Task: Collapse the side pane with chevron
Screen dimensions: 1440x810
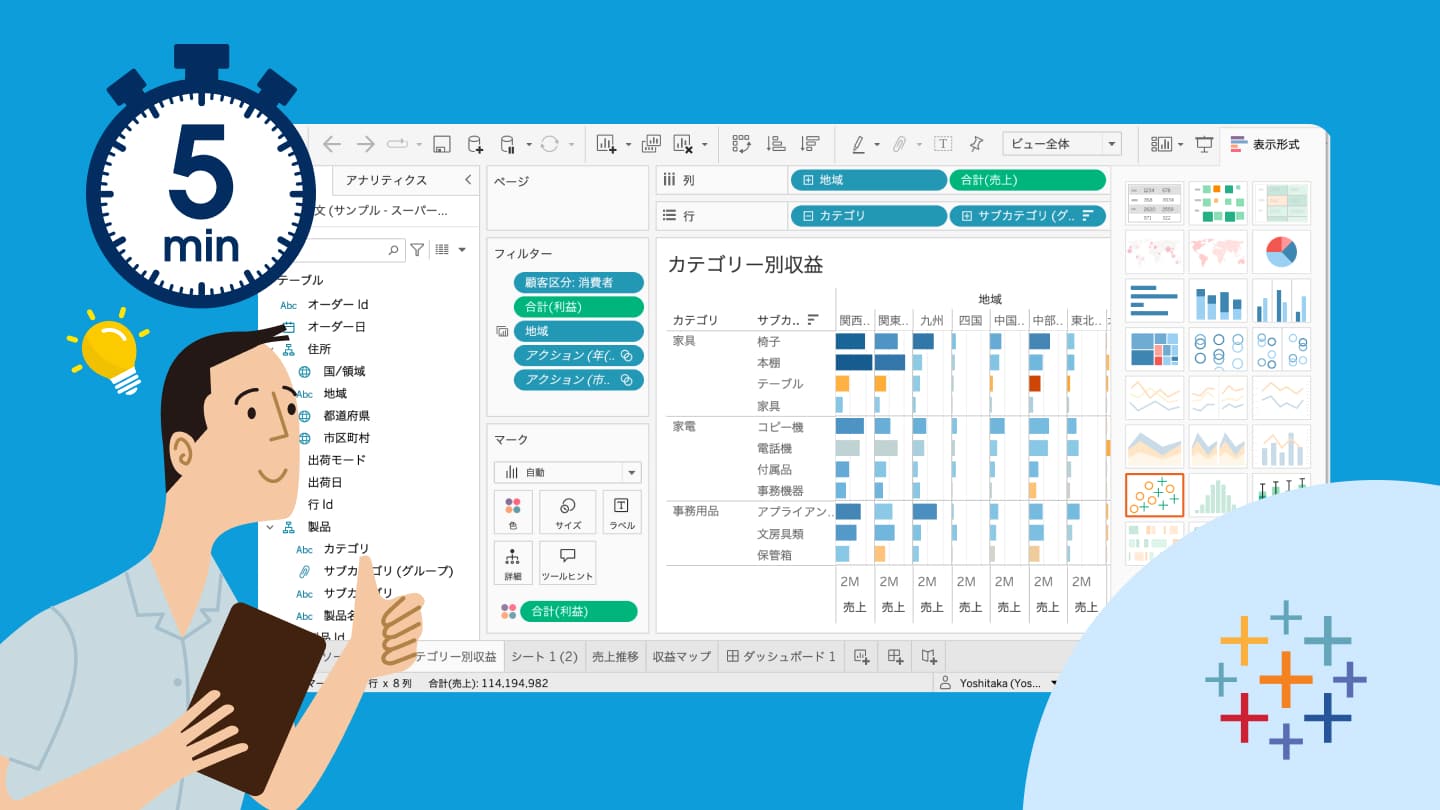Action: (467, 180)
